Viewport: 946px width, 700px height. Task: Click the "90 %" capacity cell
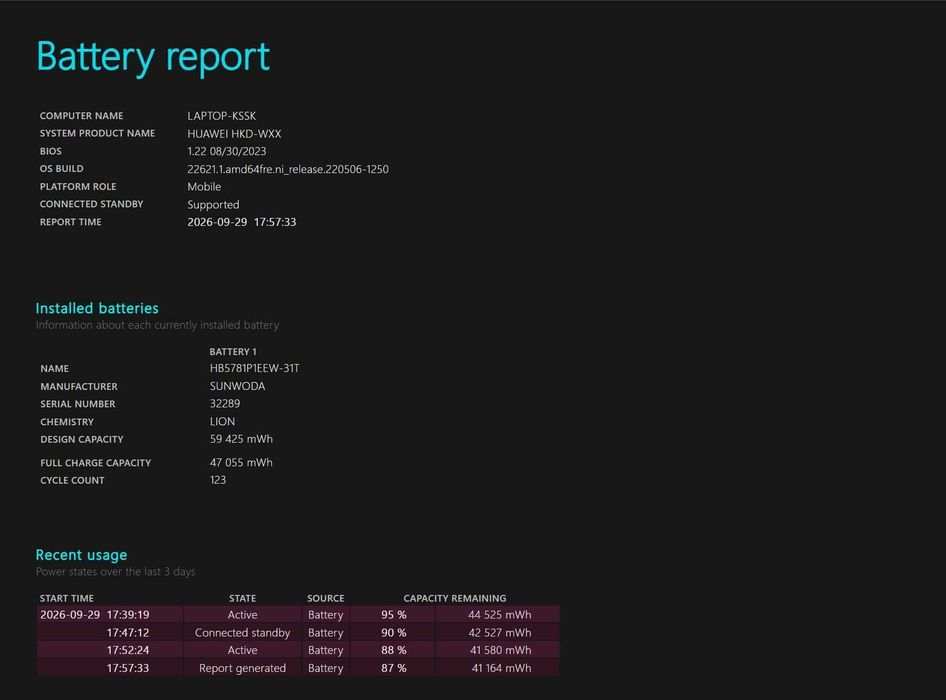click(393, 633)
